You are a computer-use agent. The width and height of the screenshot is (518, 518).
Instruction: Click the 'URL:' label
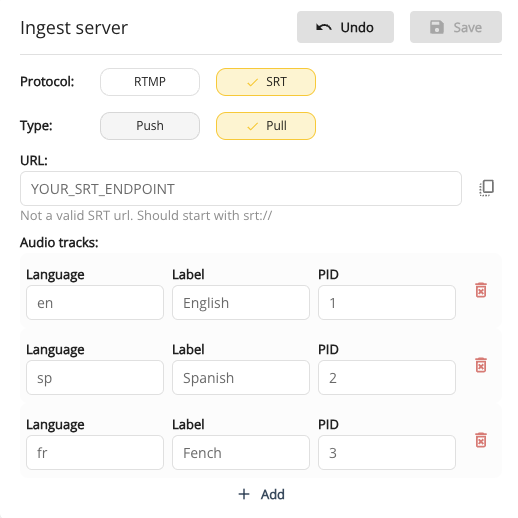34,161
